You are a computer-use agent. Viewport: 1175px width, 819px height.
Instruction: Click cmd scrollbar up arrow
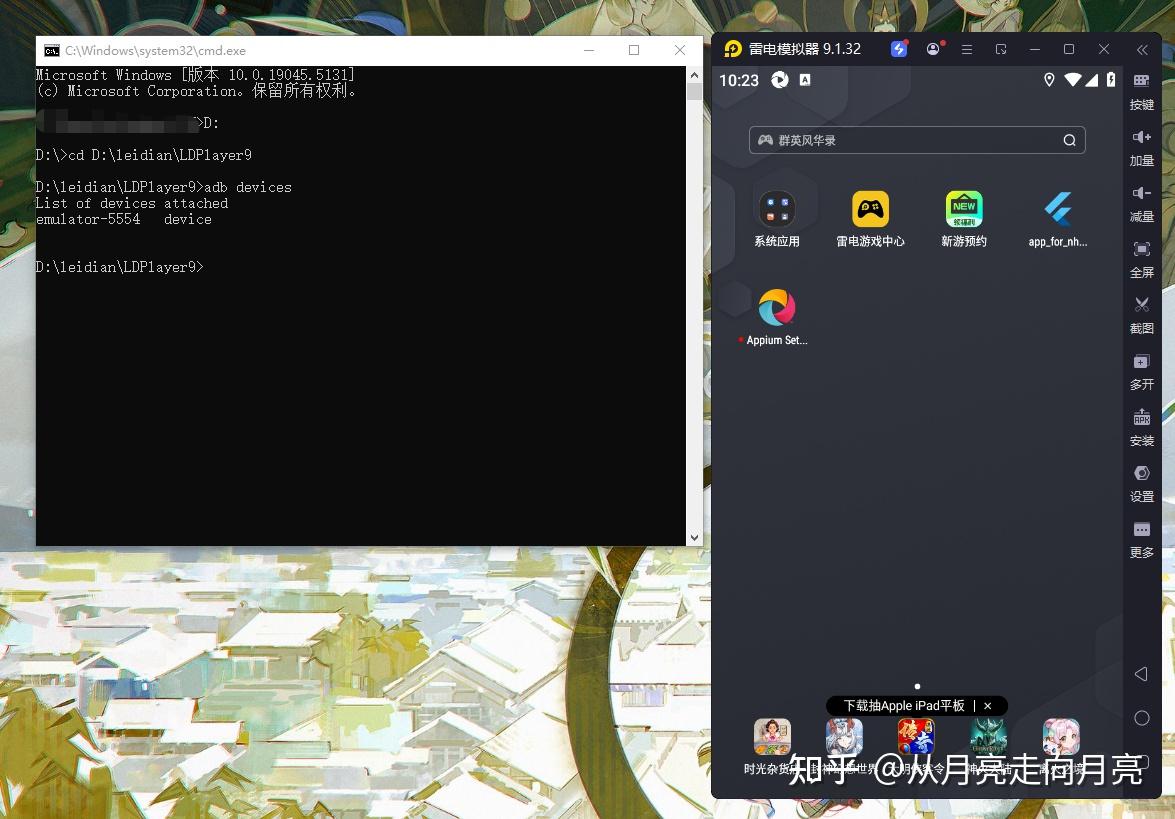pyautogui.click(x=694, y=75)
